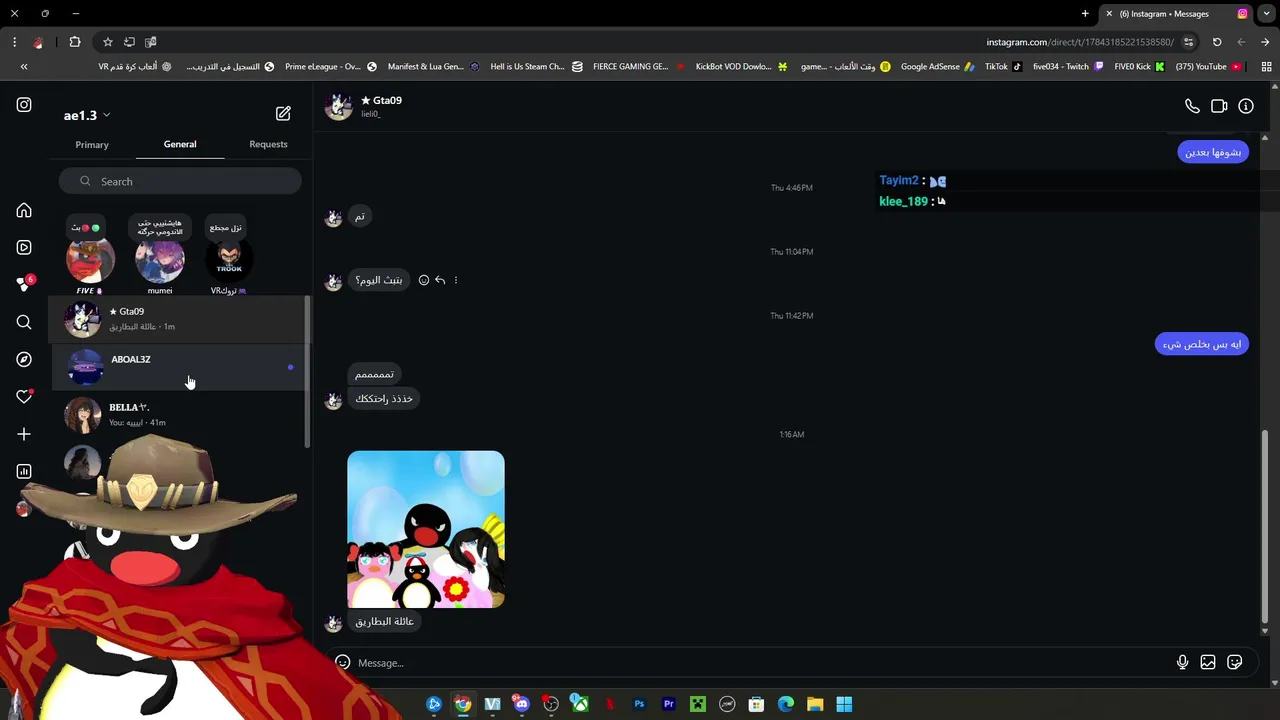
Task: Open Premiere Pro from the taskbar
Action: click(x=669, y=704)
